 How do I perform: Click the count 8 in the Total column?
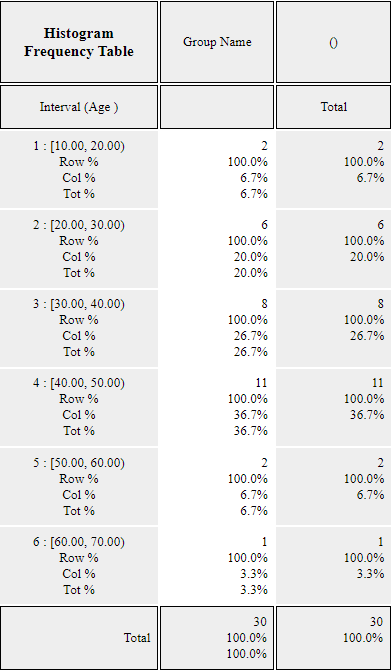click(380, 303)
